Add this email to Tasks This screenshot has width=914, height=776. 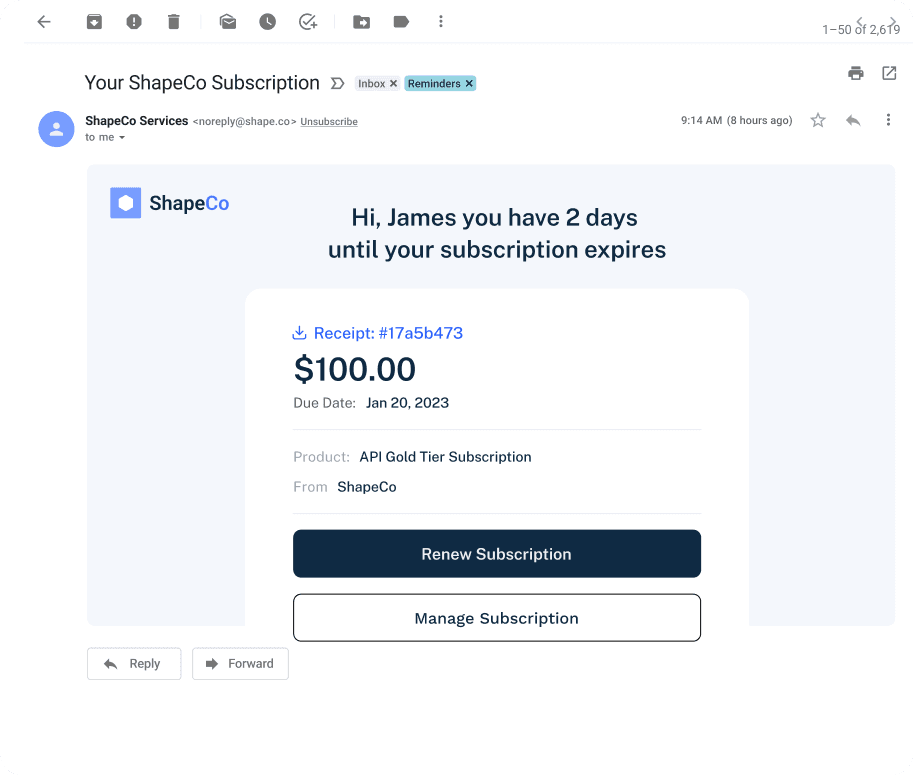(308, 22)
